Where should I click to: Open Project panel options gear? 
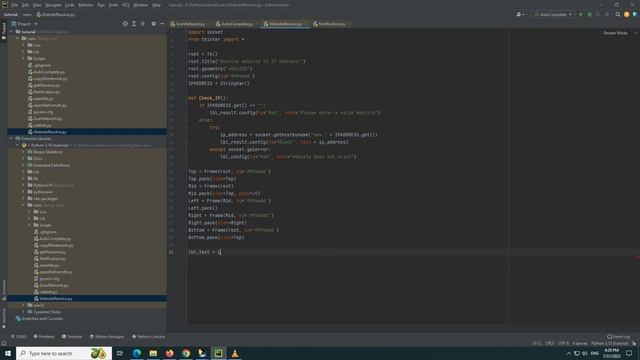[x=153, y=24]
